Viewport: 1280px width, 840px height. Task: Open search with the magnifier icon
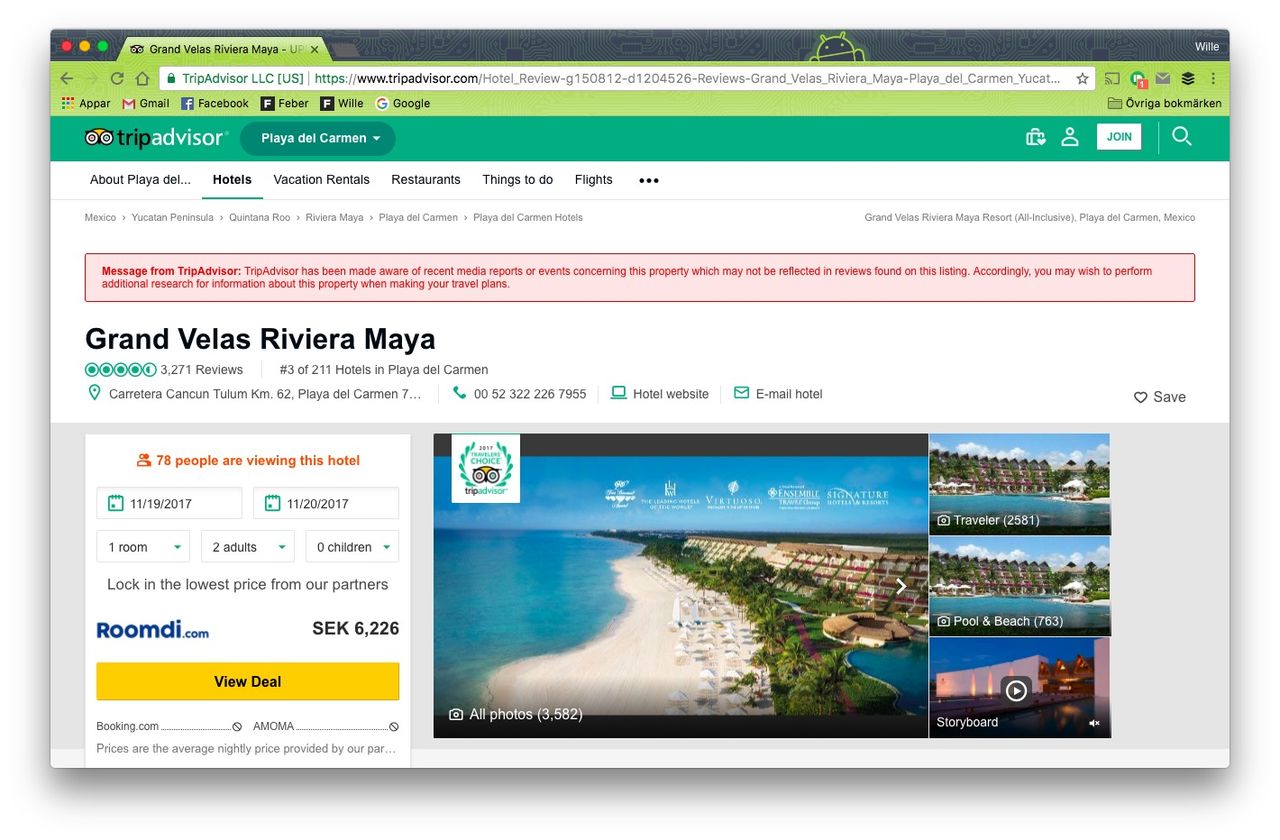(1182, 136)
